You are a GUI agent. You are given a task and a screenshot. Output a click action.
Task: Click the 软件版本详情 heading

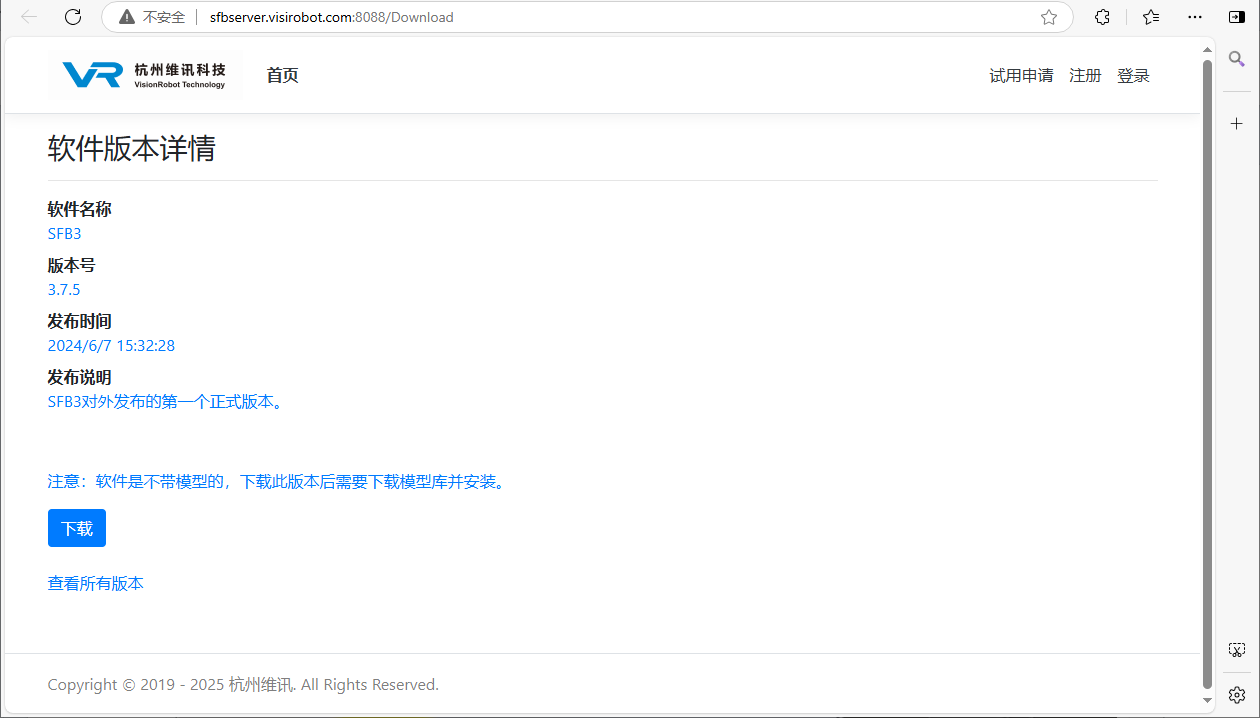[x=132, y=149]
